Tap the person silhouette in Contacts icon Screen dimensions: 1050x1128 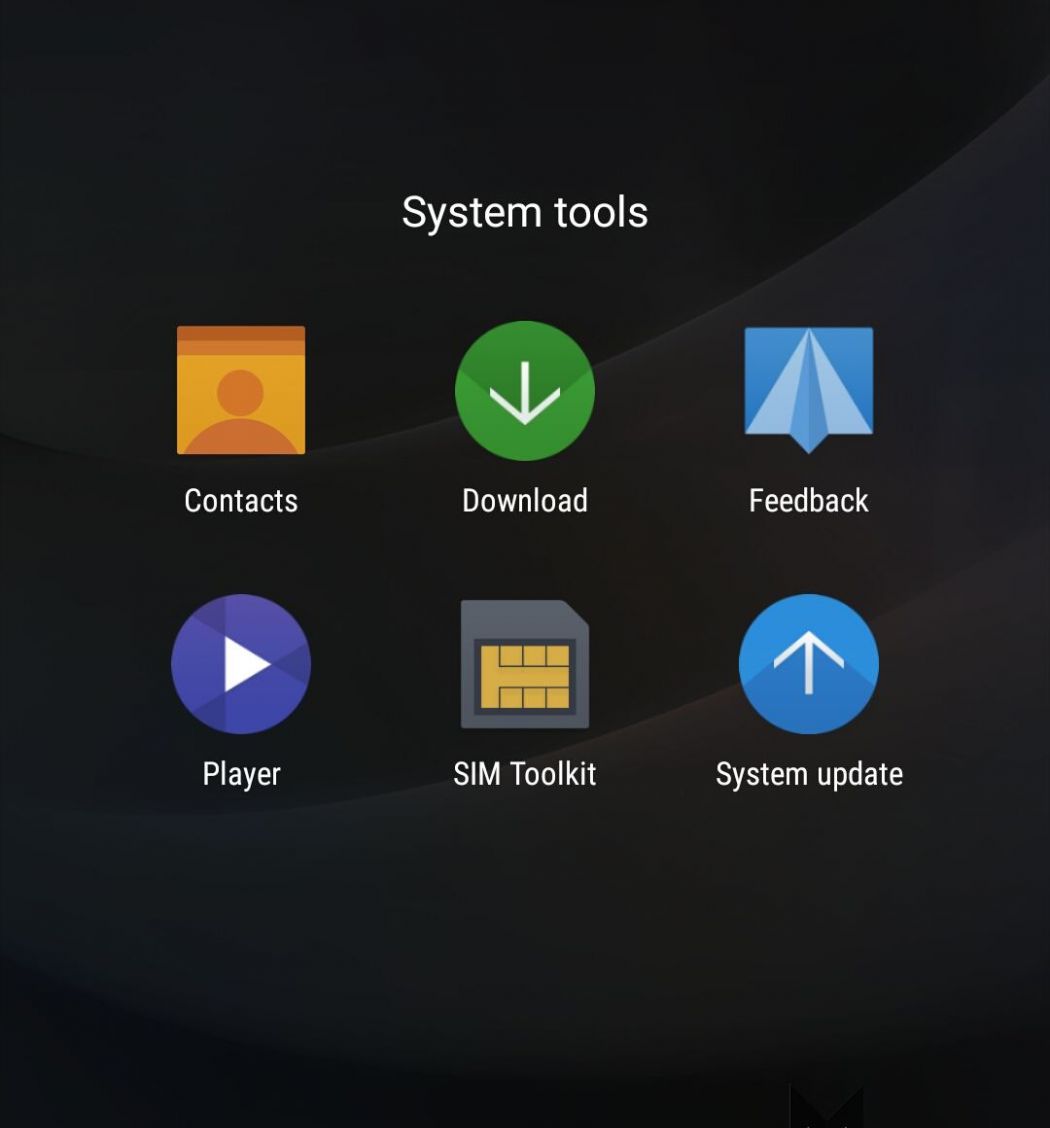240,408
